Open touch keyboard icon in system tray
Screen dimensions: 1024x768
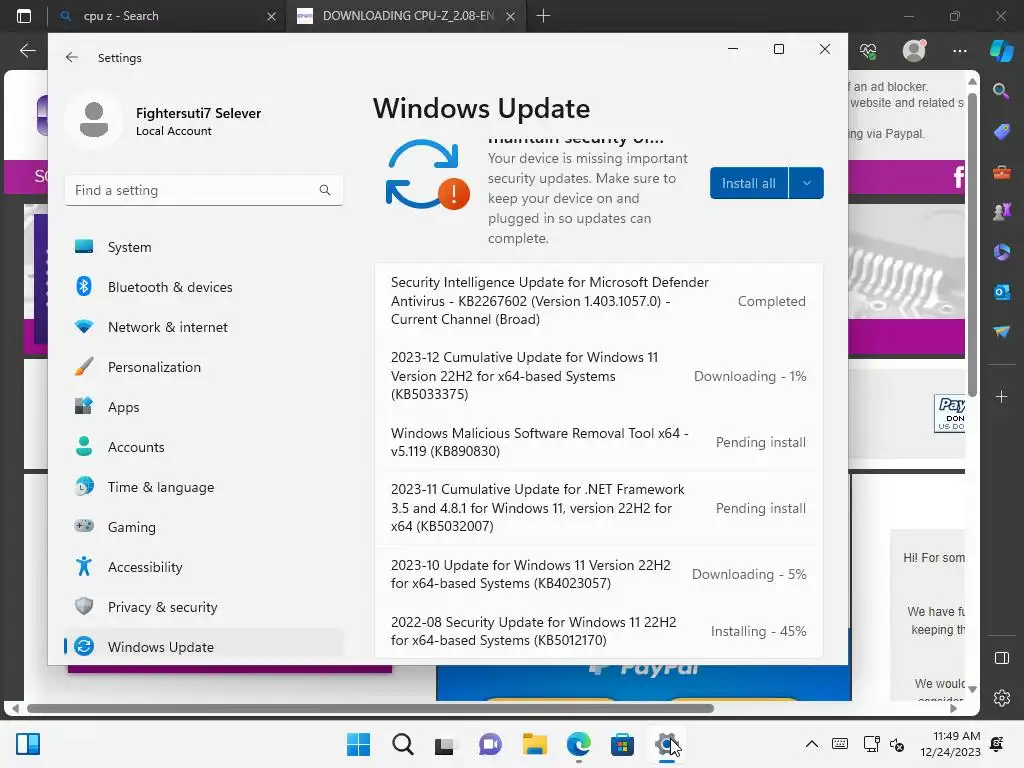pos(840,744)
